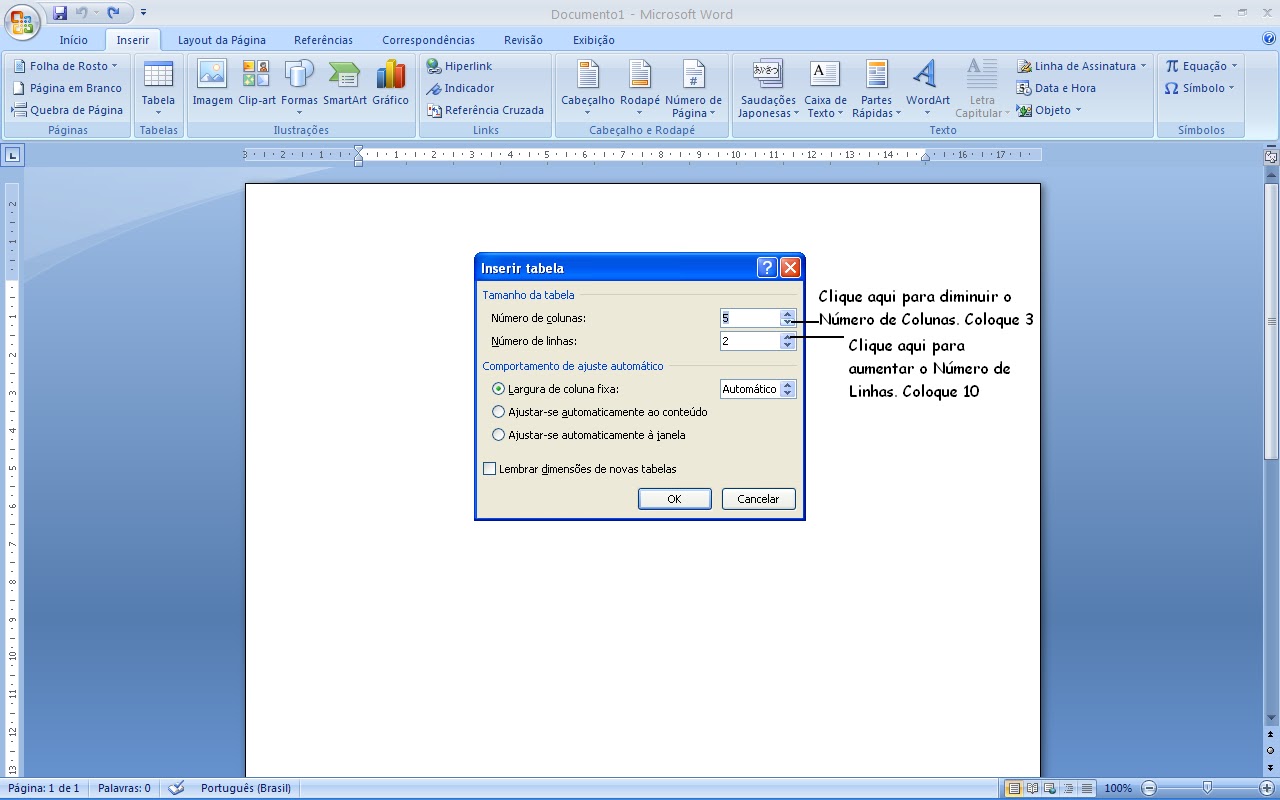Open the Símbolo dropdown
Image resolution: width=1280 pixels, height=800 pixels.
[x=1231, y=88]
